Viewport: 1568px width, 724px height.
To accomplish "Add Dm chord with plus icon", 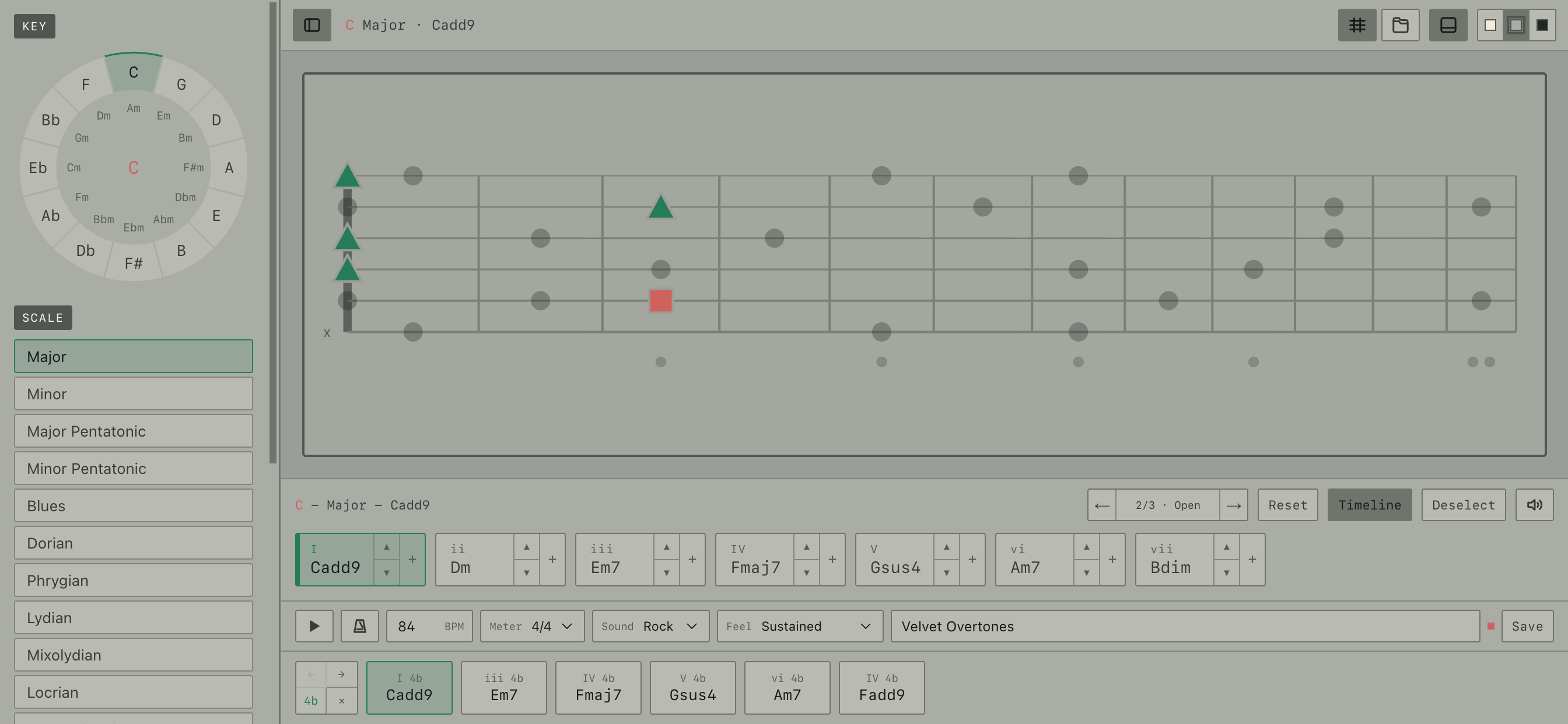I will pyautogui.click(x=552, y=560).
